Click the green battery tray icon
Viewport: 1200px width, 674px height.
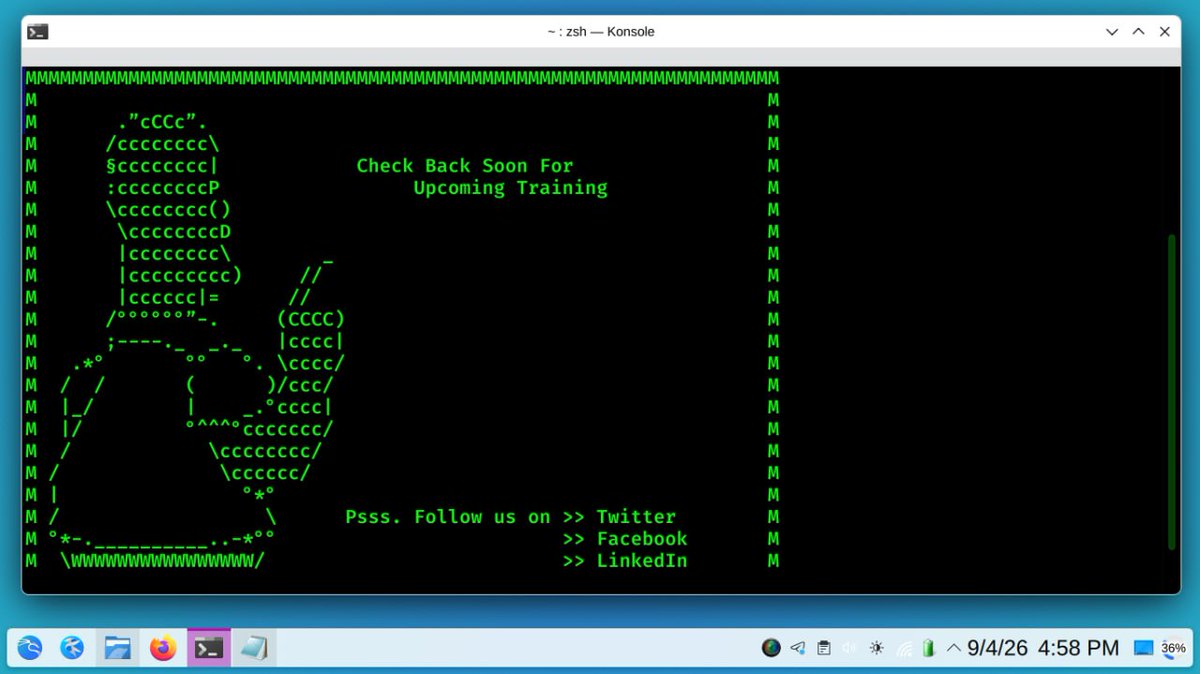[x=929, y=648]
